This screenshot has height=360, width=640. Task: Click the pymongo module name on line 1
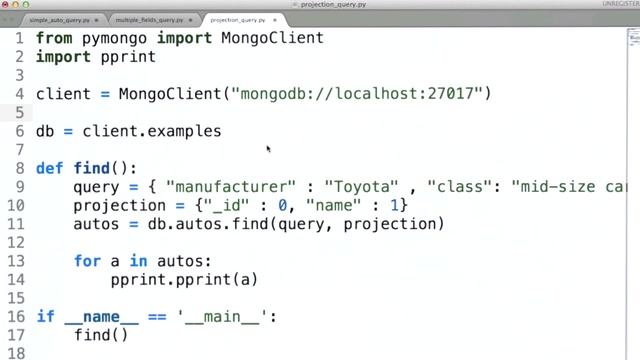(x=114, y=39)
